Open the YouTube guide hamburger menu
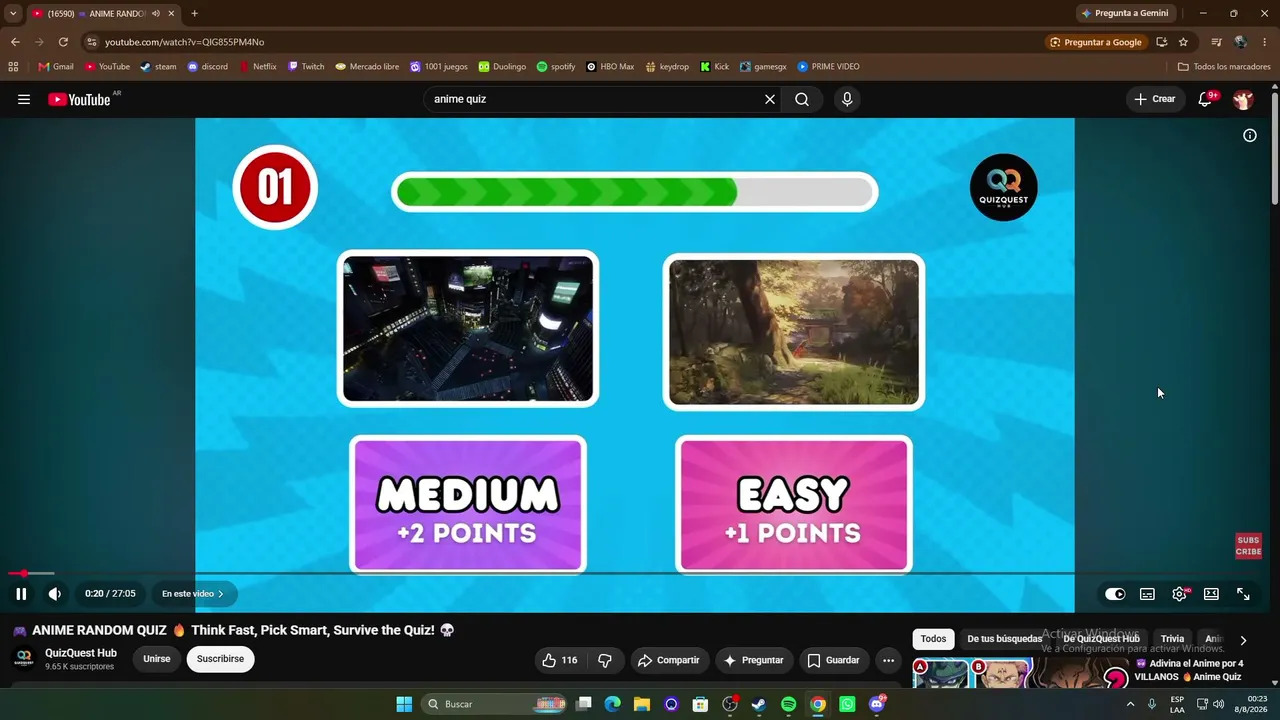 (24, 99)
